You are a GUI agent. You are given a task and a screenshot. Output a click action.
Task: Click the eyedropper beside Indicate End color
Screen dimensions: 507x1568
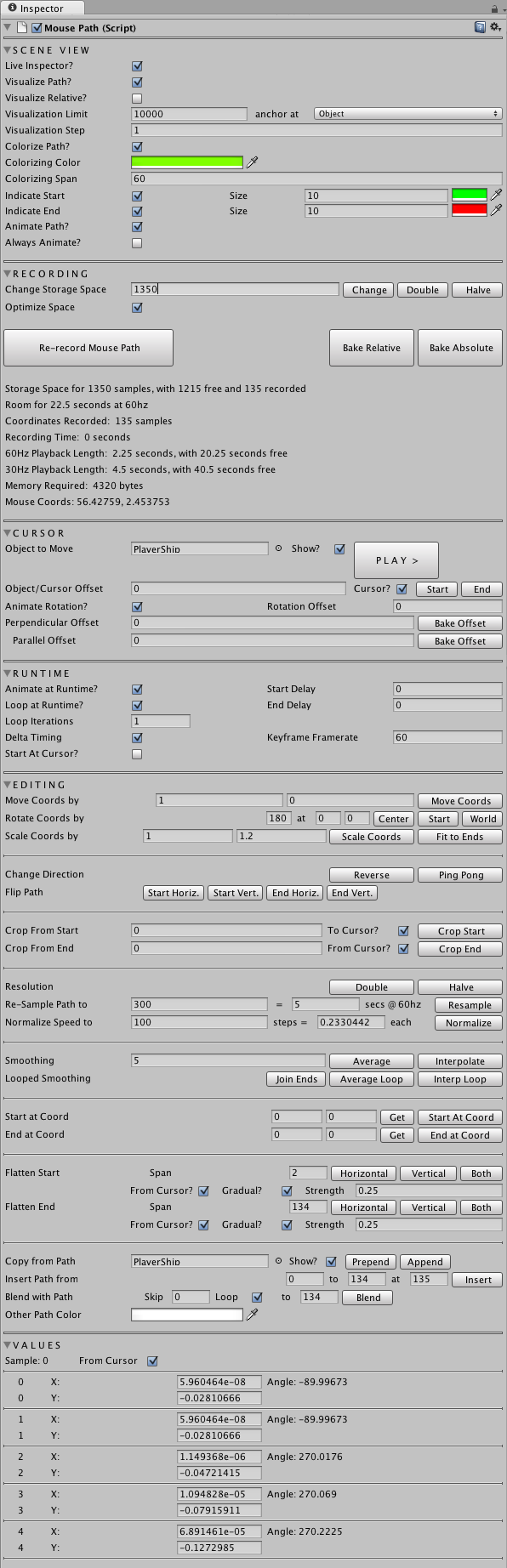[x=497, y=211]
